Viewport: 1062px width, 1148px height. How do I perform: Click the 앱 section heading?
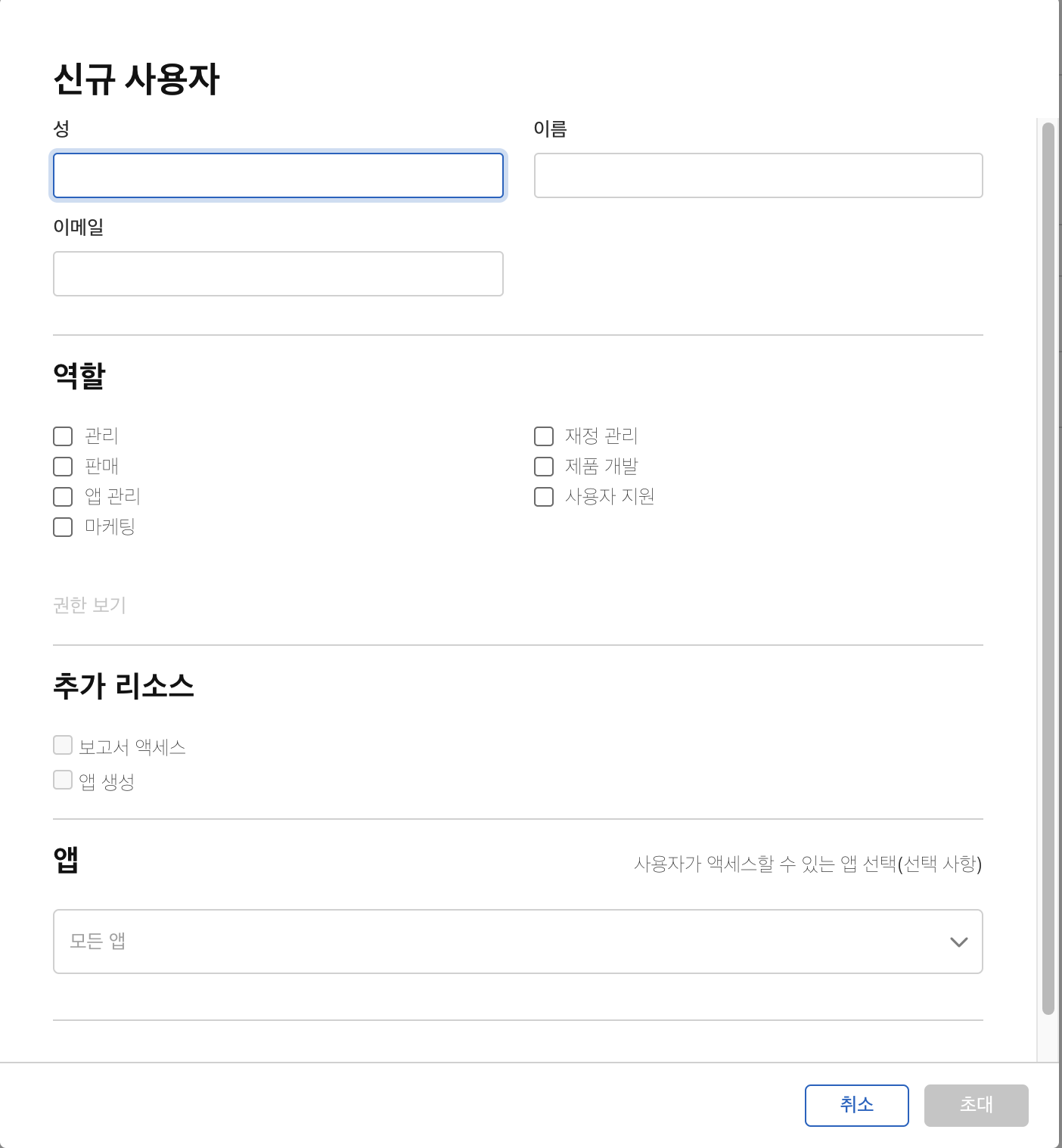pos(66,859)
